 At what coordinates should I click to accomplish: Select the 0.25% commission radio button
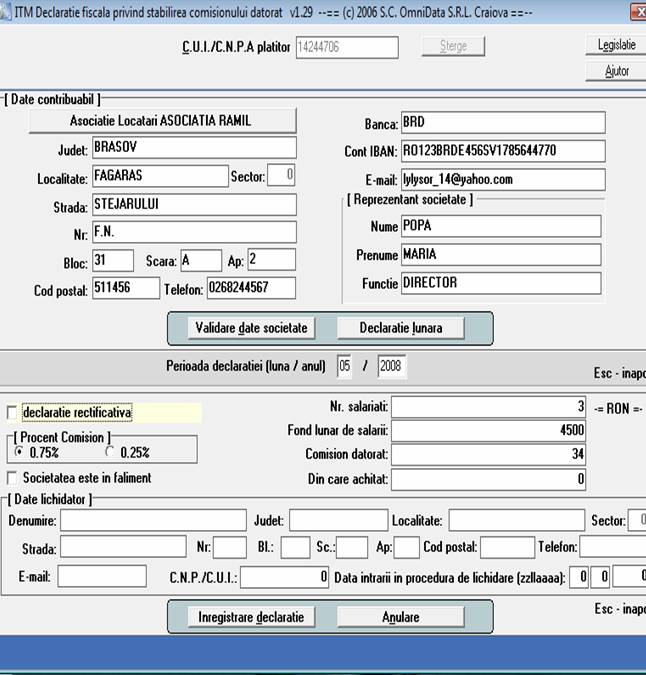(110, 452)
